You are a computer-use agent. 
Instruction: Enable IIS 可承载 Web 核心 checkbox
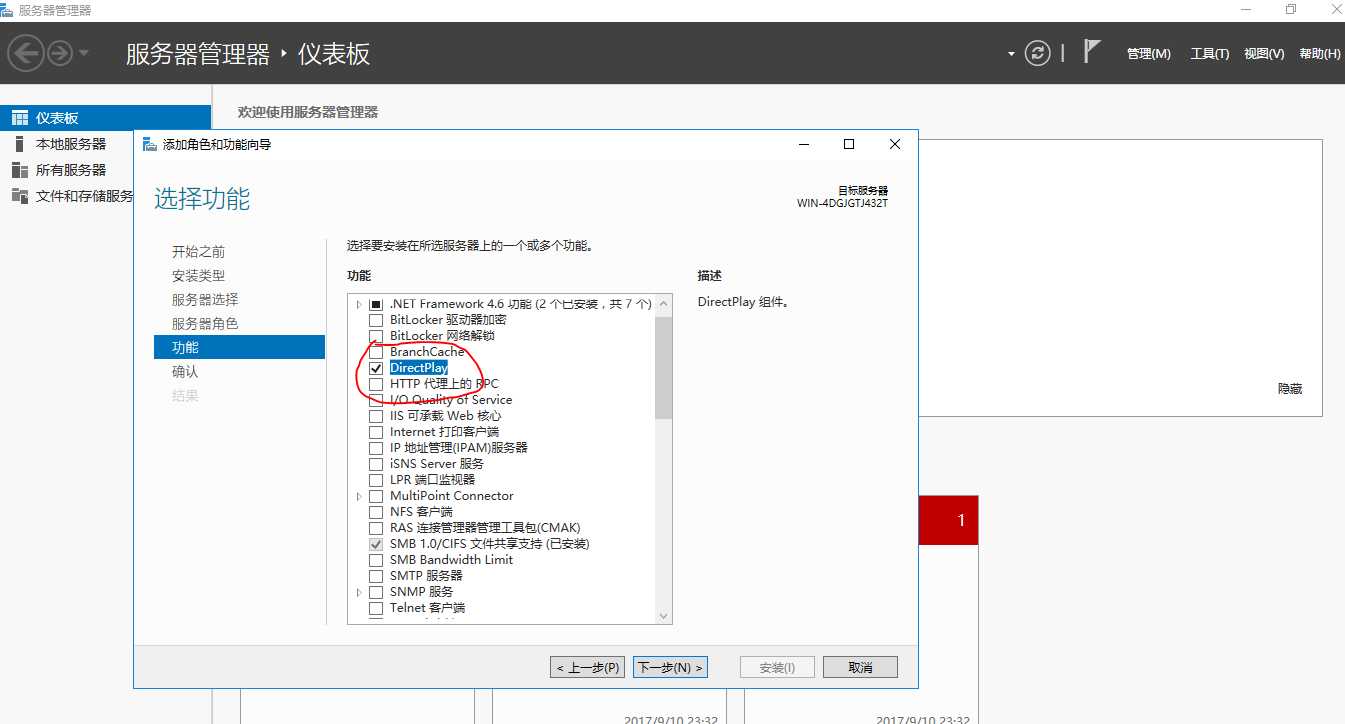(376, 416)
